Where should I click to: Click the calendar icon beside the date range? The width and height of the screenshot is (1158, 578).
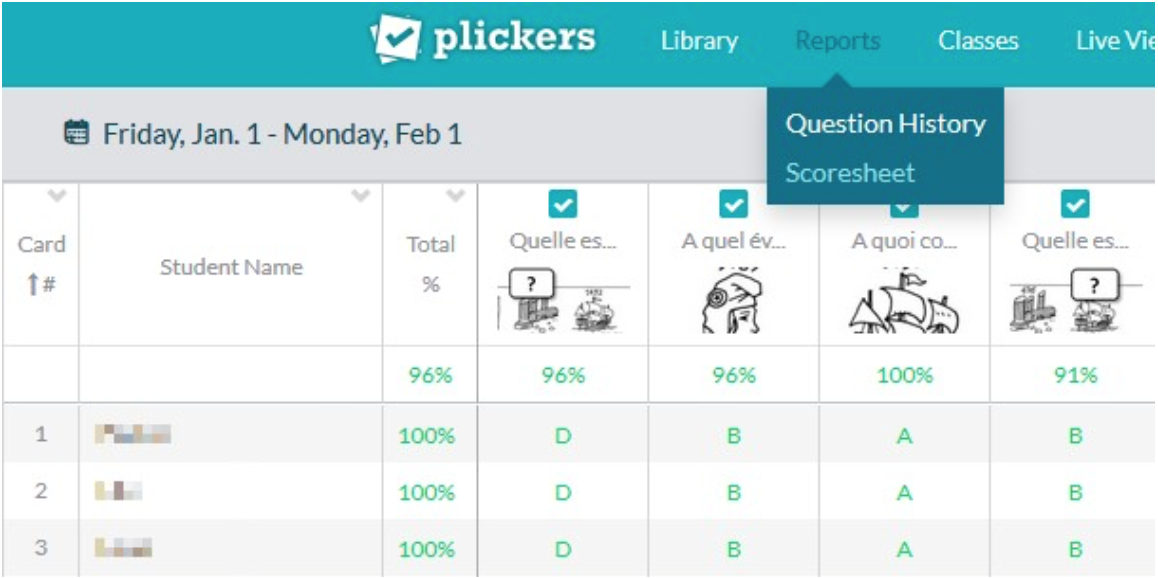pyautogui.click(x=75, y=132)
